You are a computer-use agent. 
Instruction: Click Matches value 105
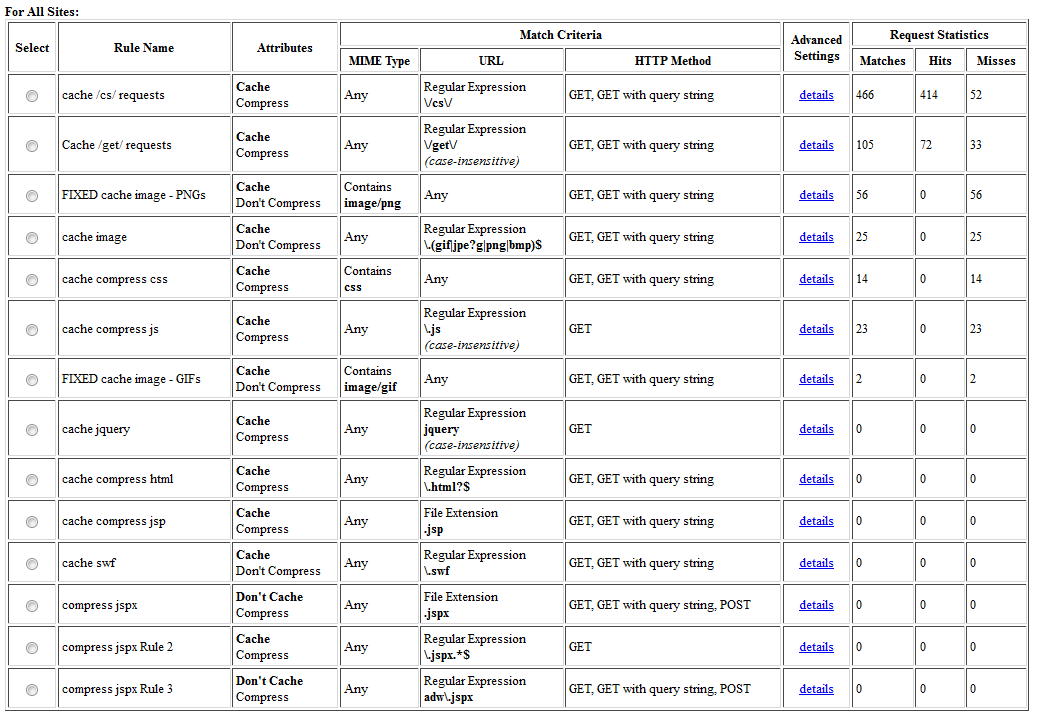point(865,145)
